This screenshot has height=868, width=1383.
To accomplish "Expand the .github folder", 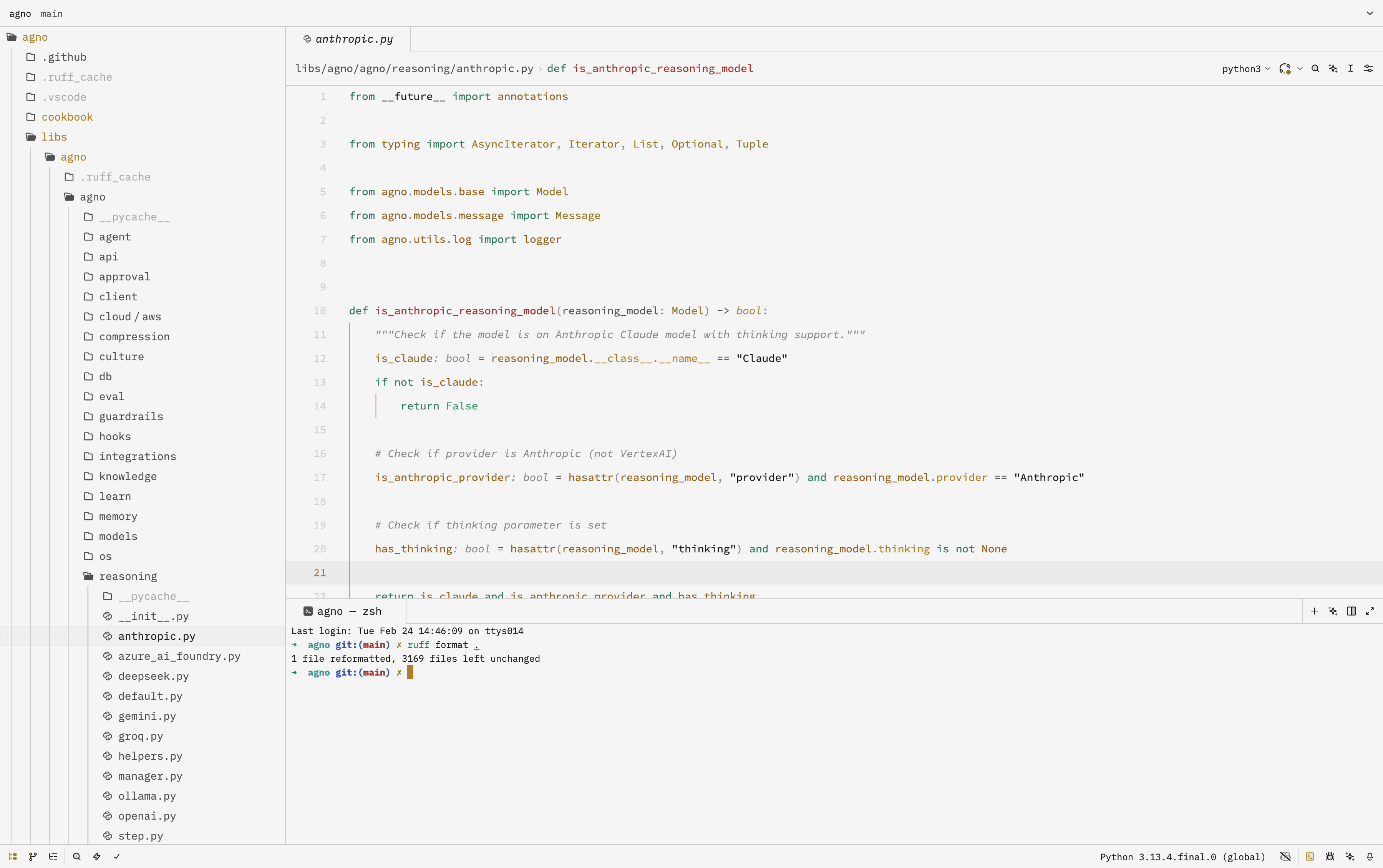I will tap(64, 57).
